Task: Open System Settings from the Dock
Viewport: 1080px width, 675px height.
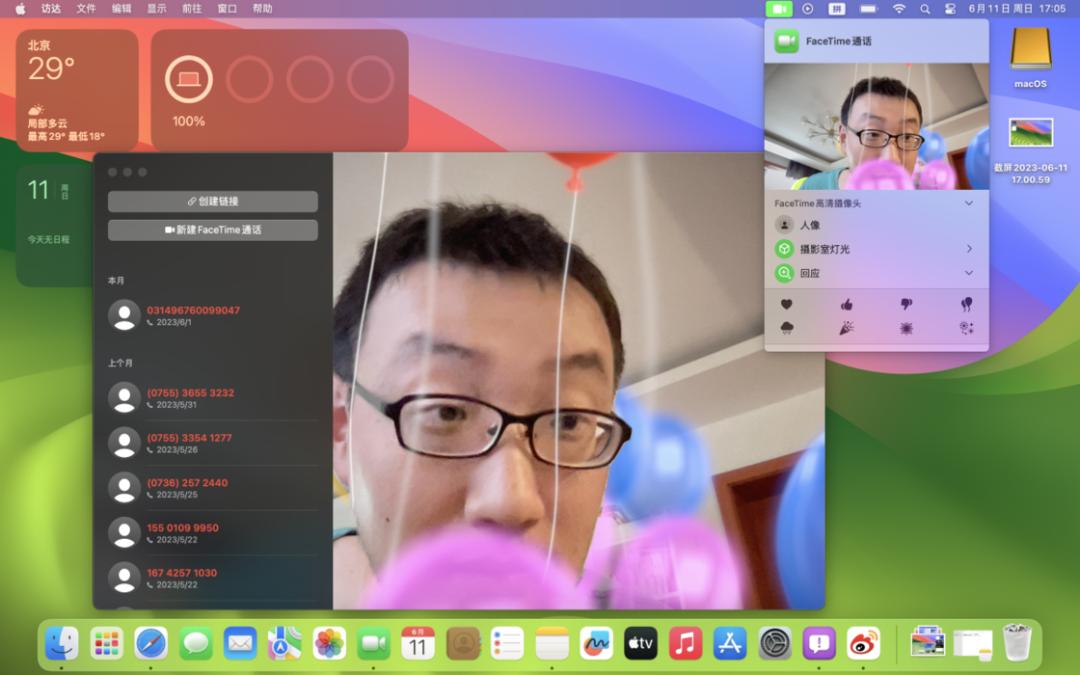Action: tap(775, 644)
